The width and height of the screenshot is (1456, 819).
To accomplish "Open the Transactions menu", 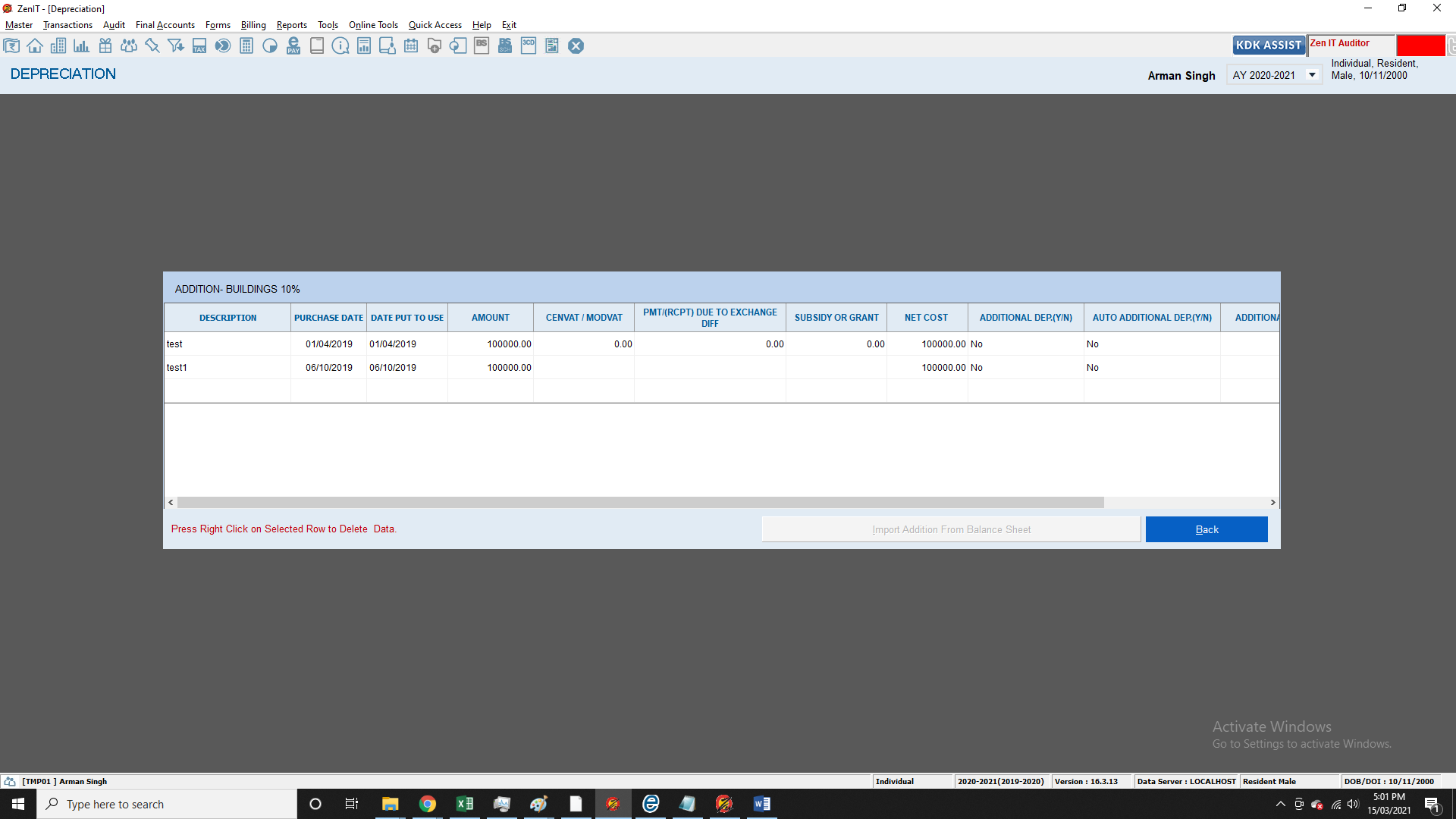I will click(x=67, y=25).
